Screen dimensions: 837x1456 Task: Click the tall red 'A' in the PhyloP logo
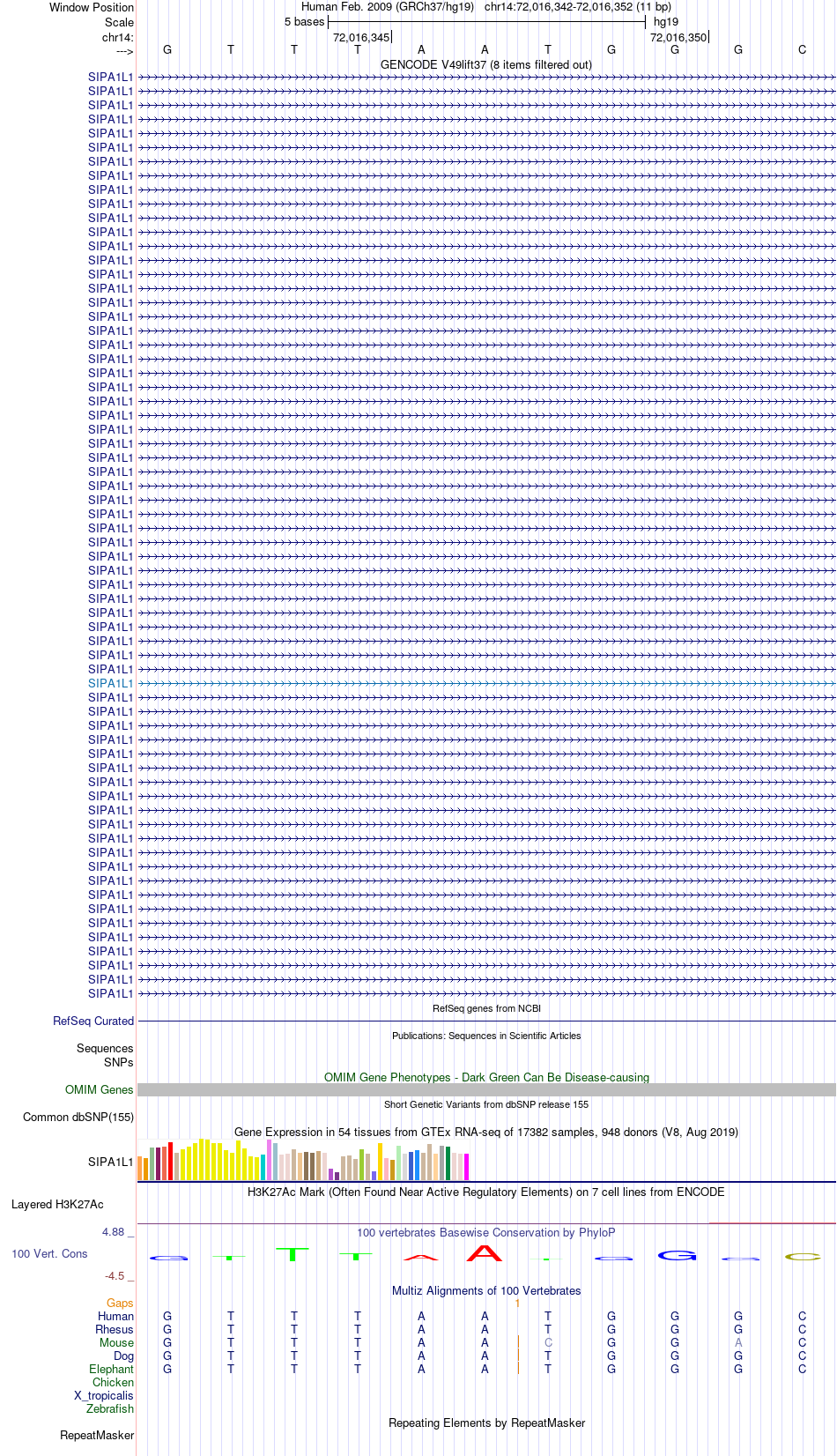[x=485, y=1252]
